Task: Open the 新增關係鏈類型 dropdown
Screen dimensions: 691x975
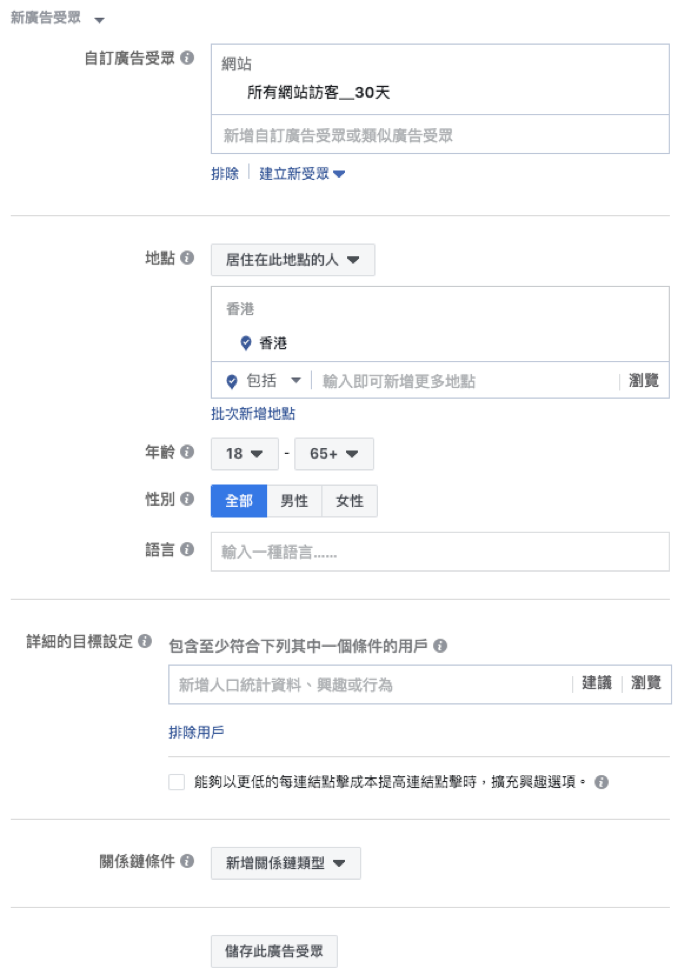Action: pos(288,862)
